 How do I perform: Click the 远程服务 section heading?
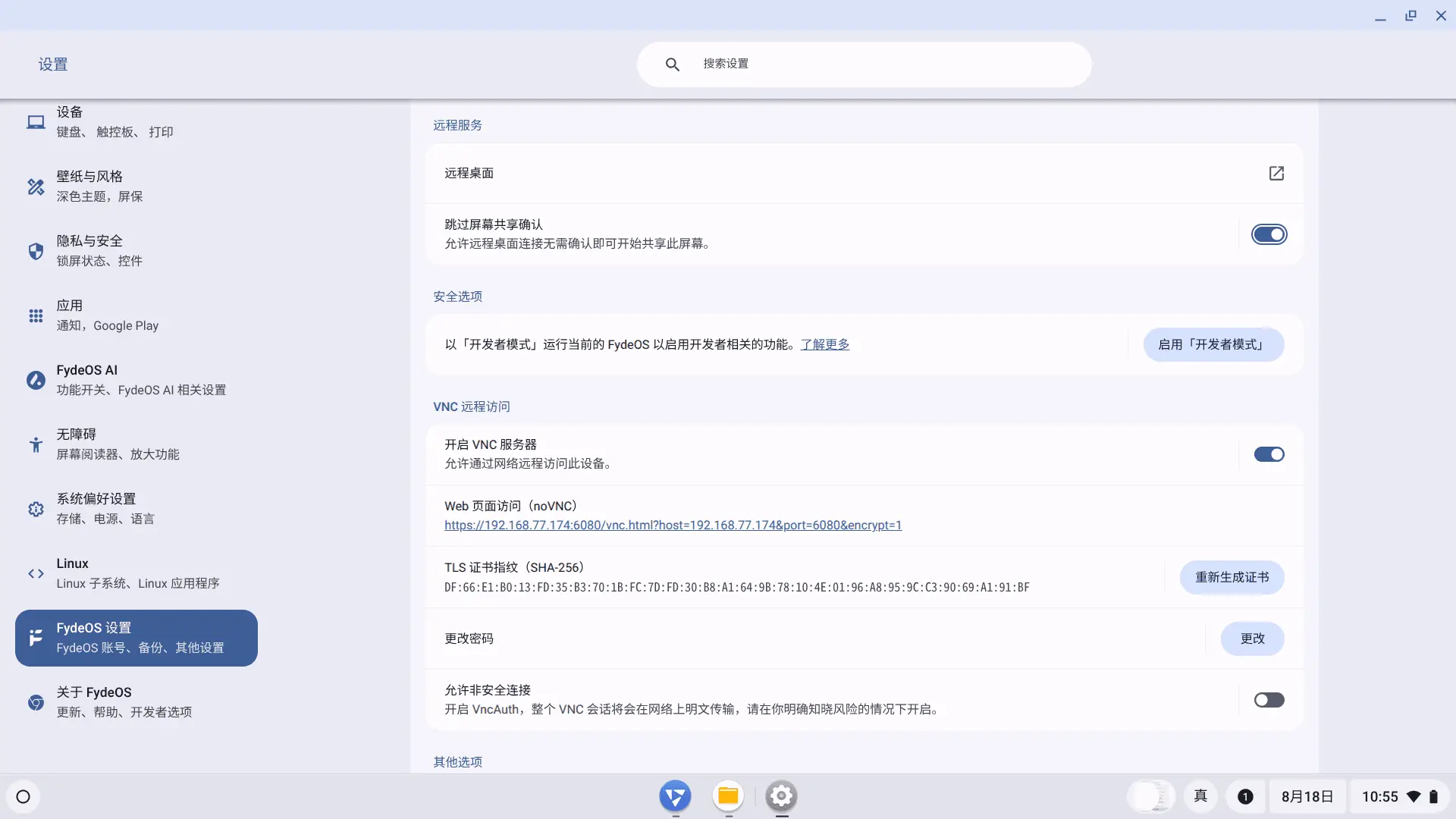tap(457, 125)
